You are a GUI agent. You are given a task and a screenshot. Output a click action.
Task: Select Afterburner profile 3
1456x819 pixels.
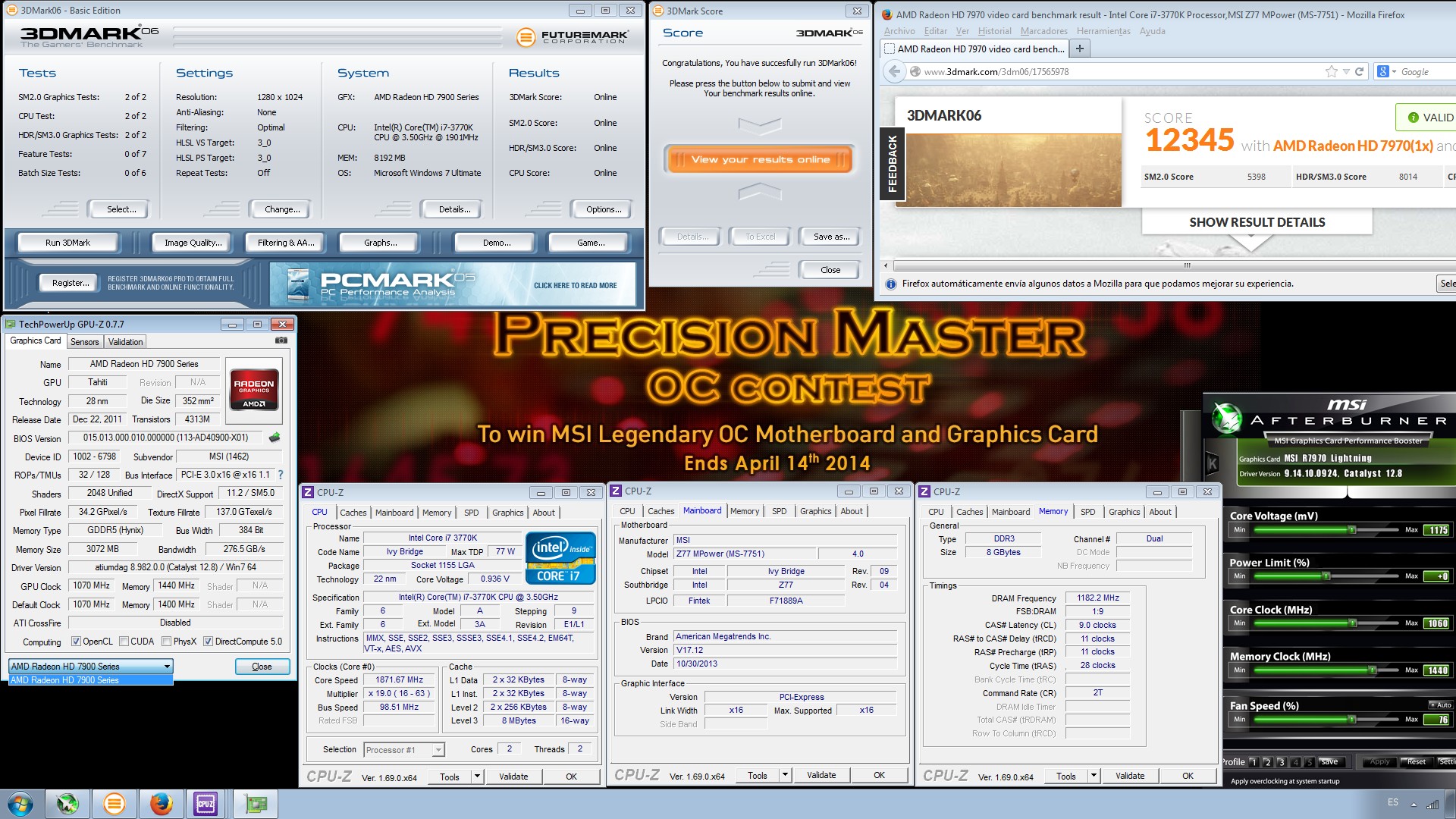(1282, 762)
